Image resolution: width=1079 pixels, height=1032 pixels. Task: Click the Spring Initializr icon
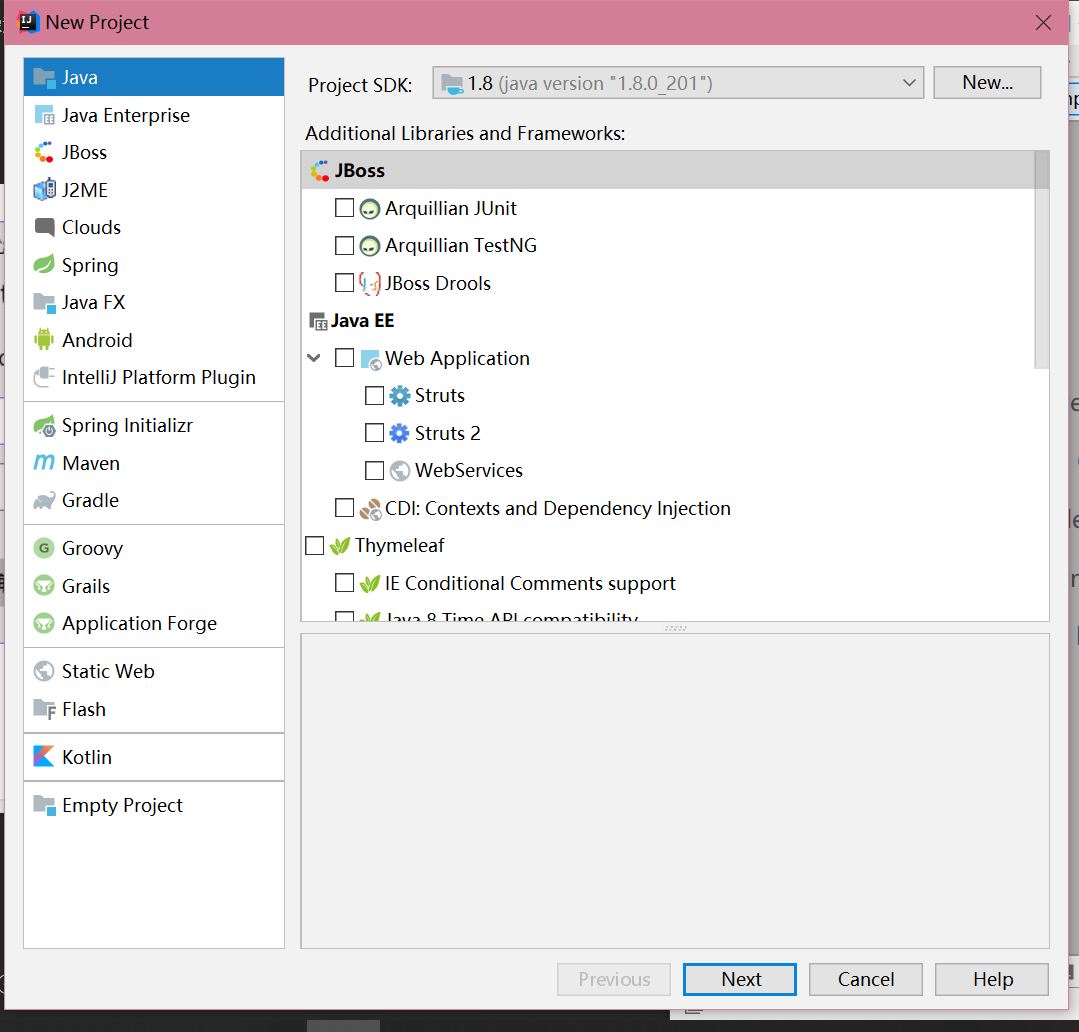(44, 426)
